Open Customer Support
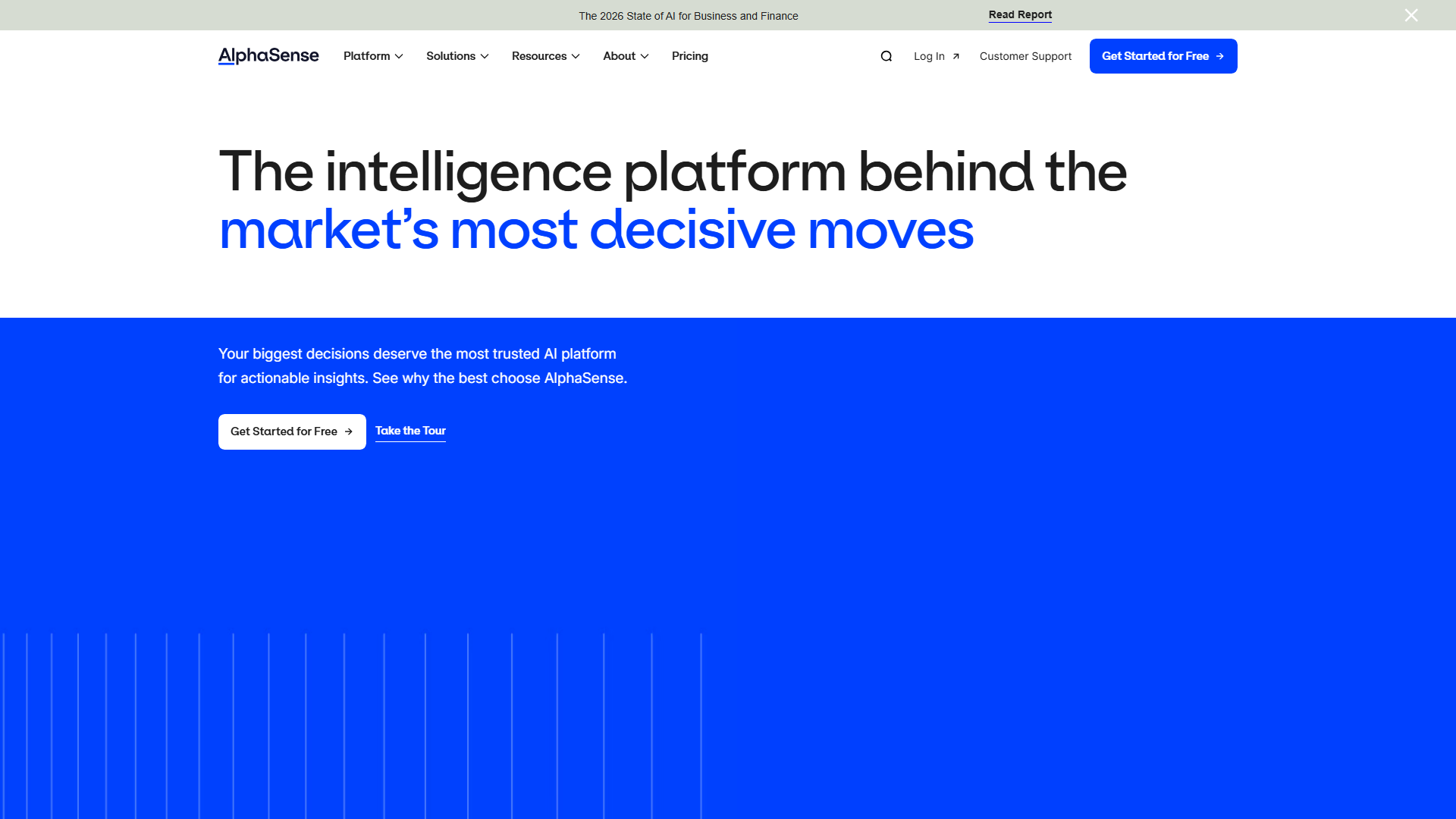The height and width of the screenshot is (819, 1456). (x=1025, y=56)
